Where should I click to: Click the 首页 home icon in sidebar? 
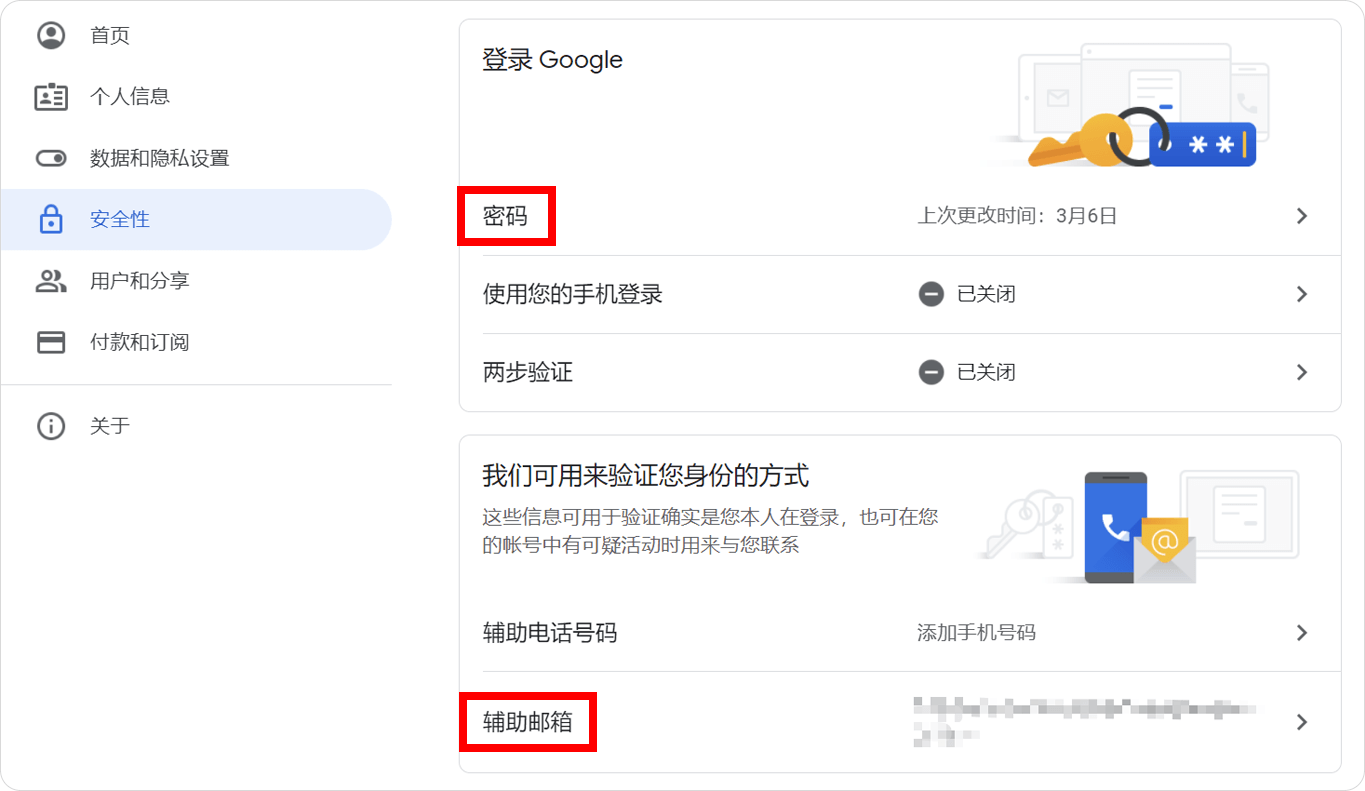tap(51, 34)
